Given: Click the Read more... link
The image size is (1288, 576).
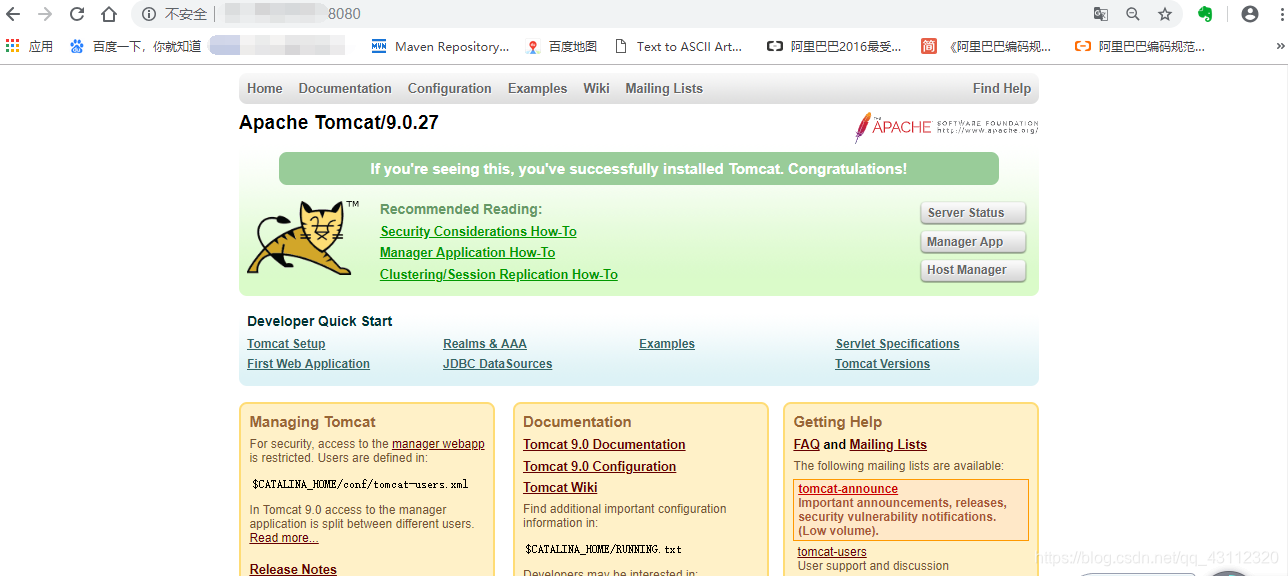Looking at the screenshot, I should (284, 538).
